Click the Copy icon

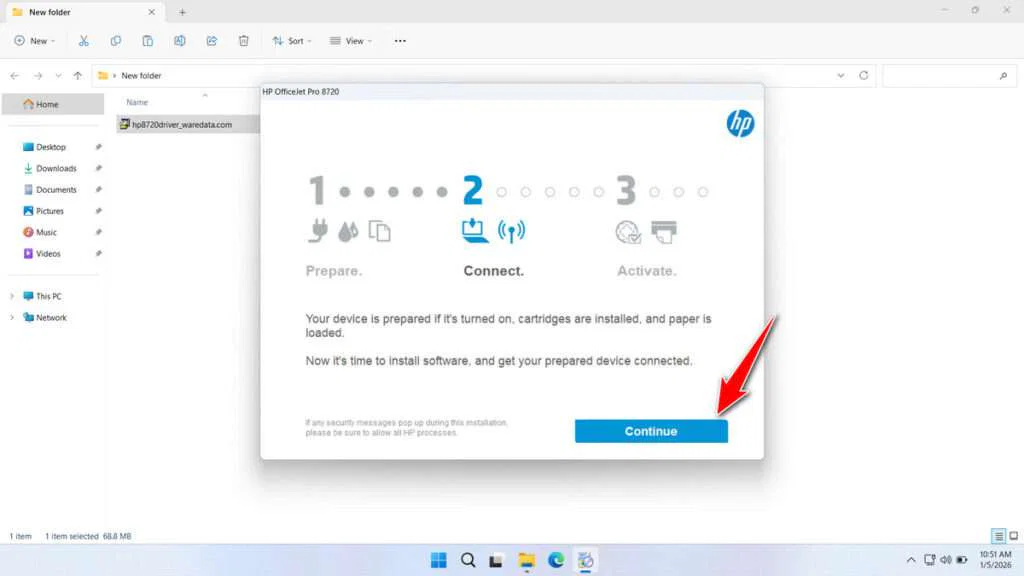(x=116, y=40)
